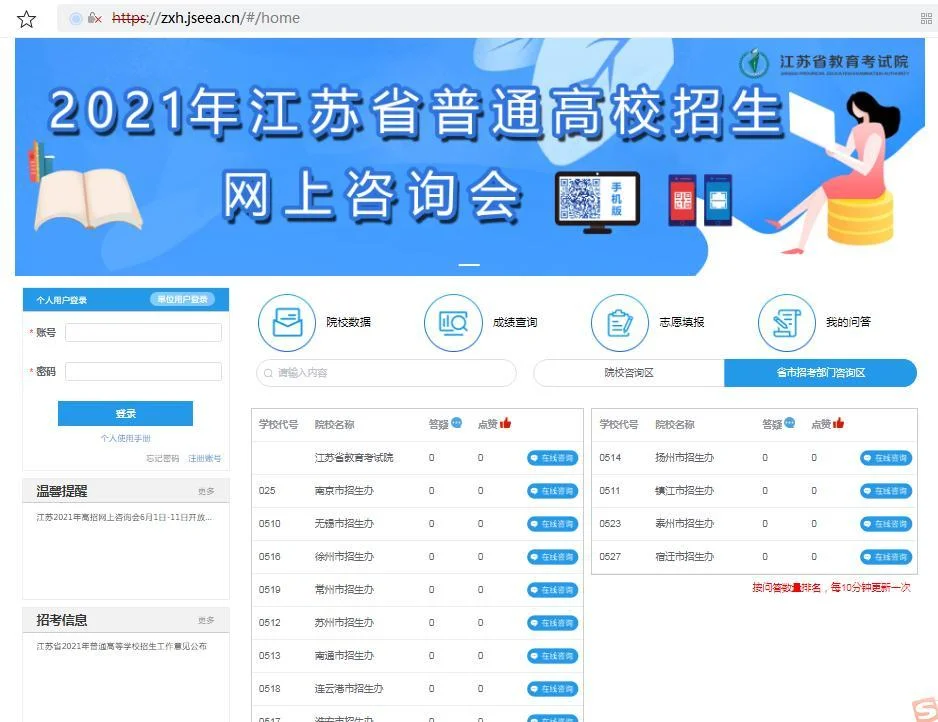Click 在线咨询 for 镇江市招生办
938x722 pixels.
point(886,491)
